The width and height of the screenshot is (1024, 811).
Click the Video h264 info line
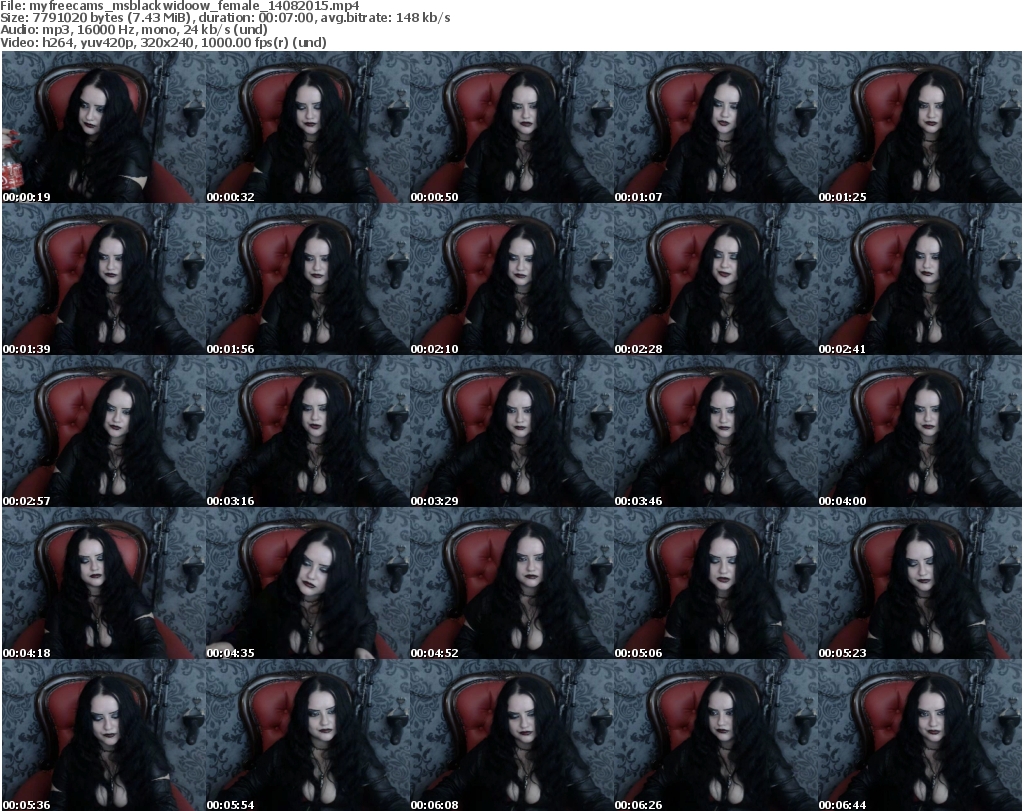[163, 42]
